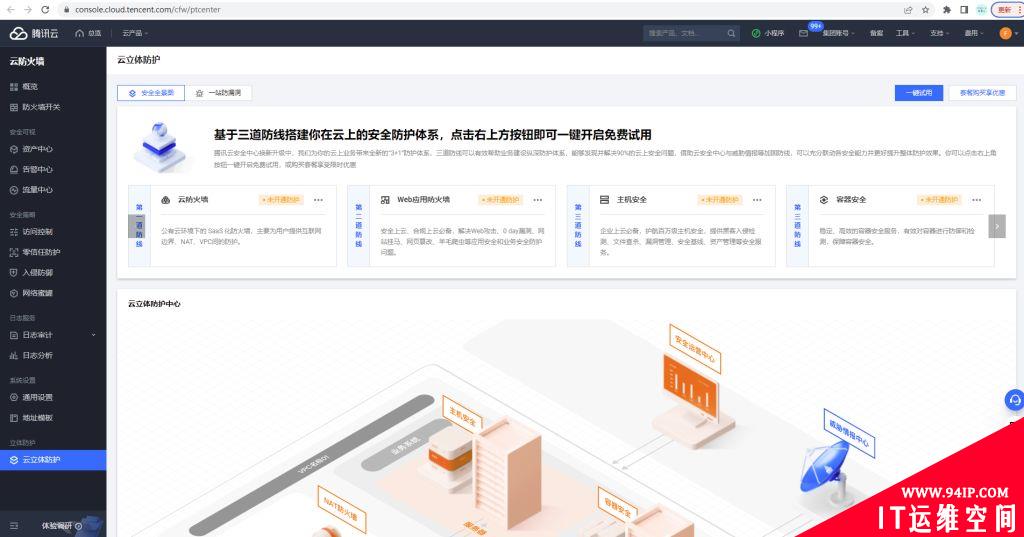Open the browser extensions puzzle icon

tap(947, 10)
